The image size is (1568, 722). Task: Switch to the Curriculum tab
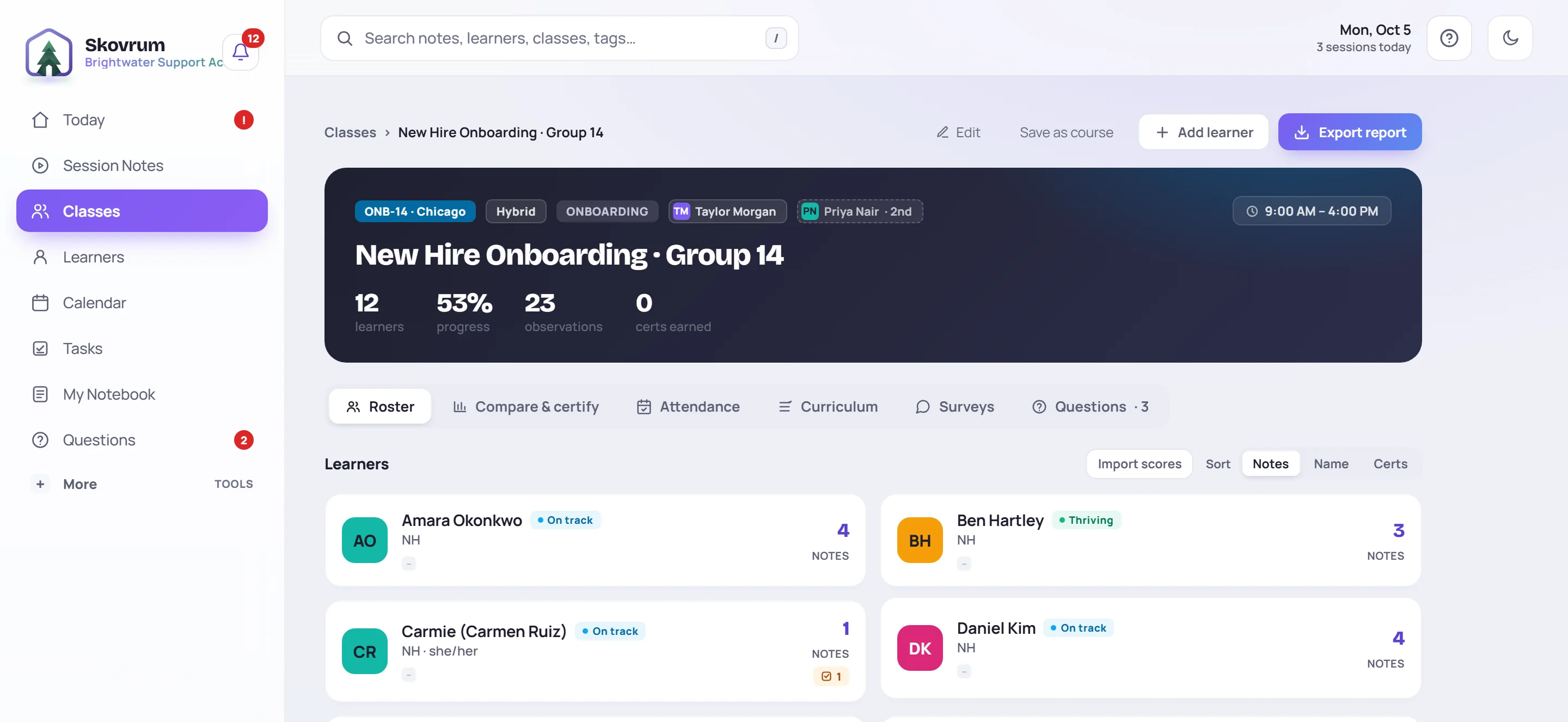[x=828, y=406]
